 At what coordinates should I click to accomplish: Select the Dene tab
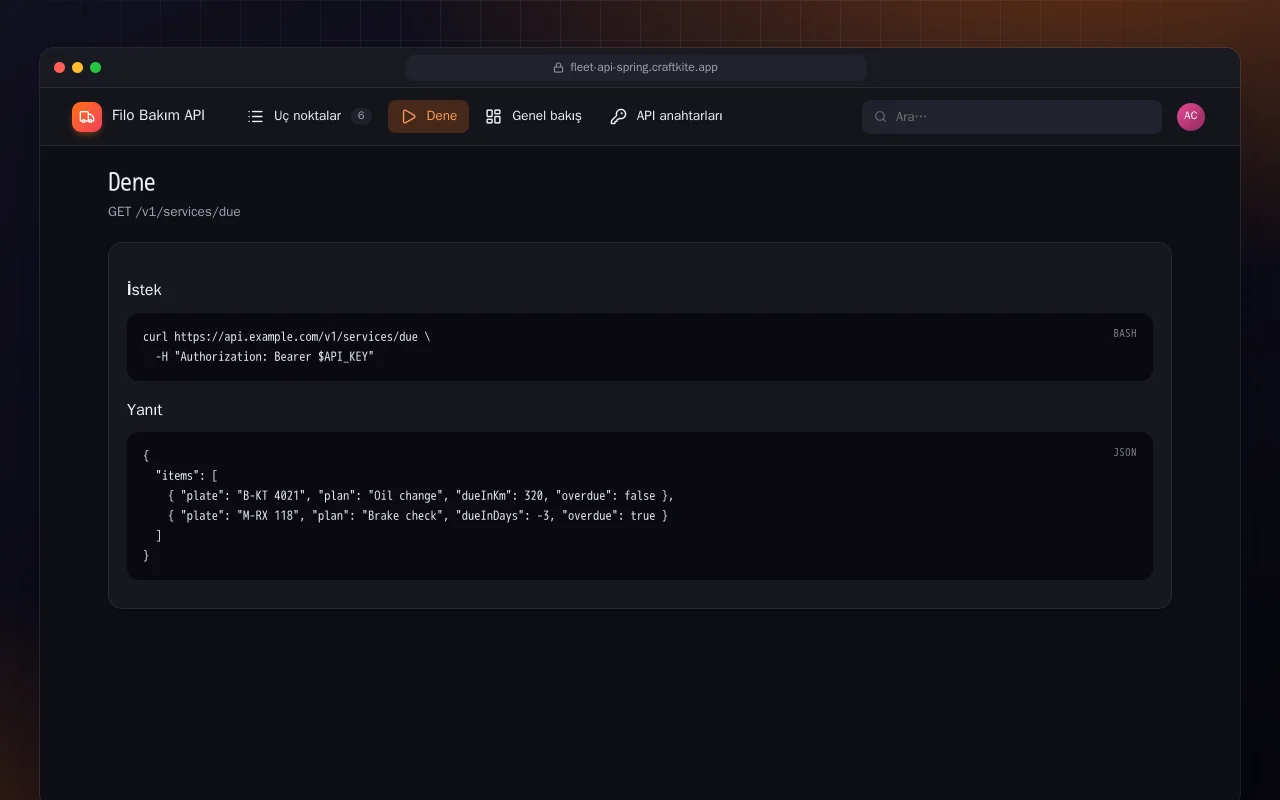429,116
